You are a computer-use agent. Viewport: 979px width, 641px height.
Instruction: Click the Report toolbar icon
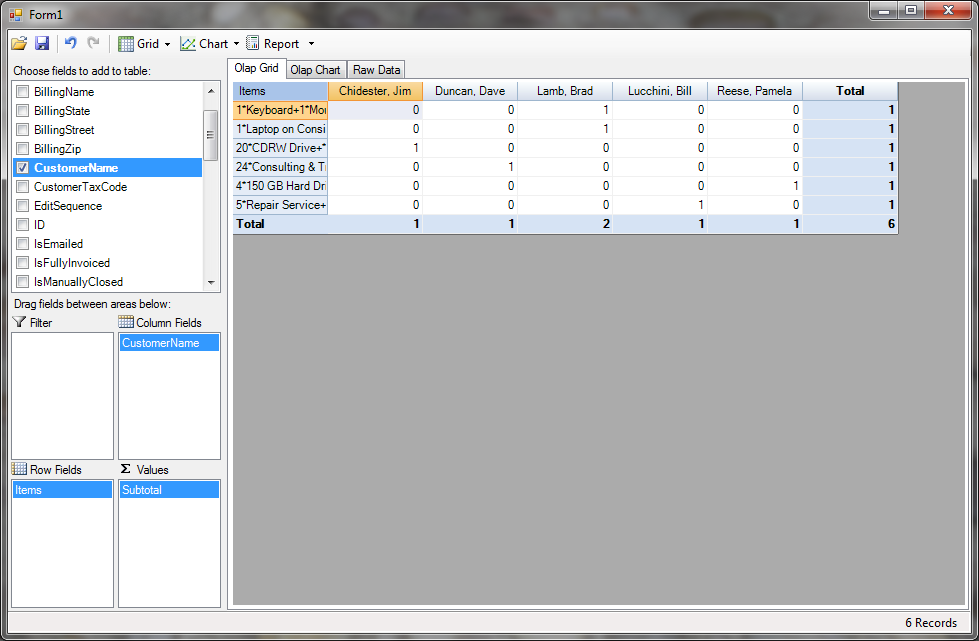[253, 43]
